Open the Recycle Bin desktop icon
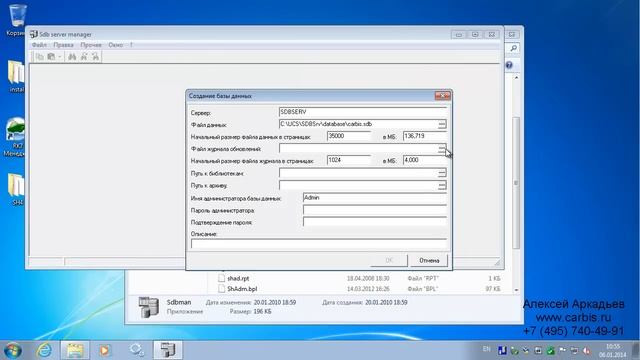 [16, 20]
